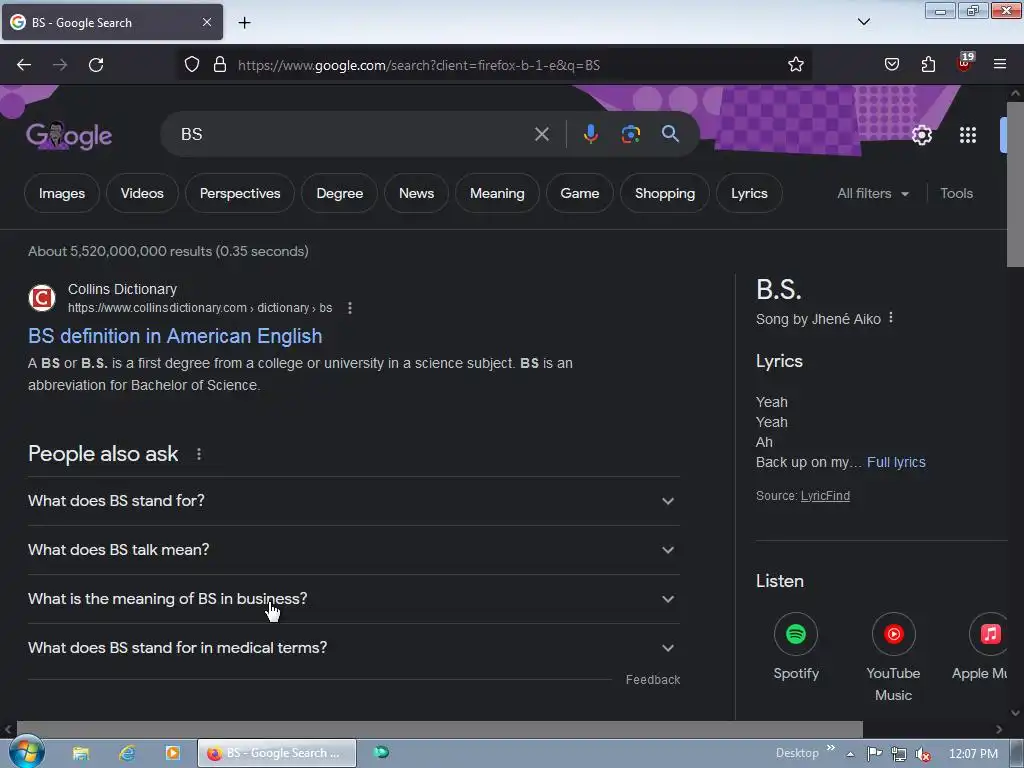Start voice search with the microphone
The image size is (1024, 768).
coord(590,134)
